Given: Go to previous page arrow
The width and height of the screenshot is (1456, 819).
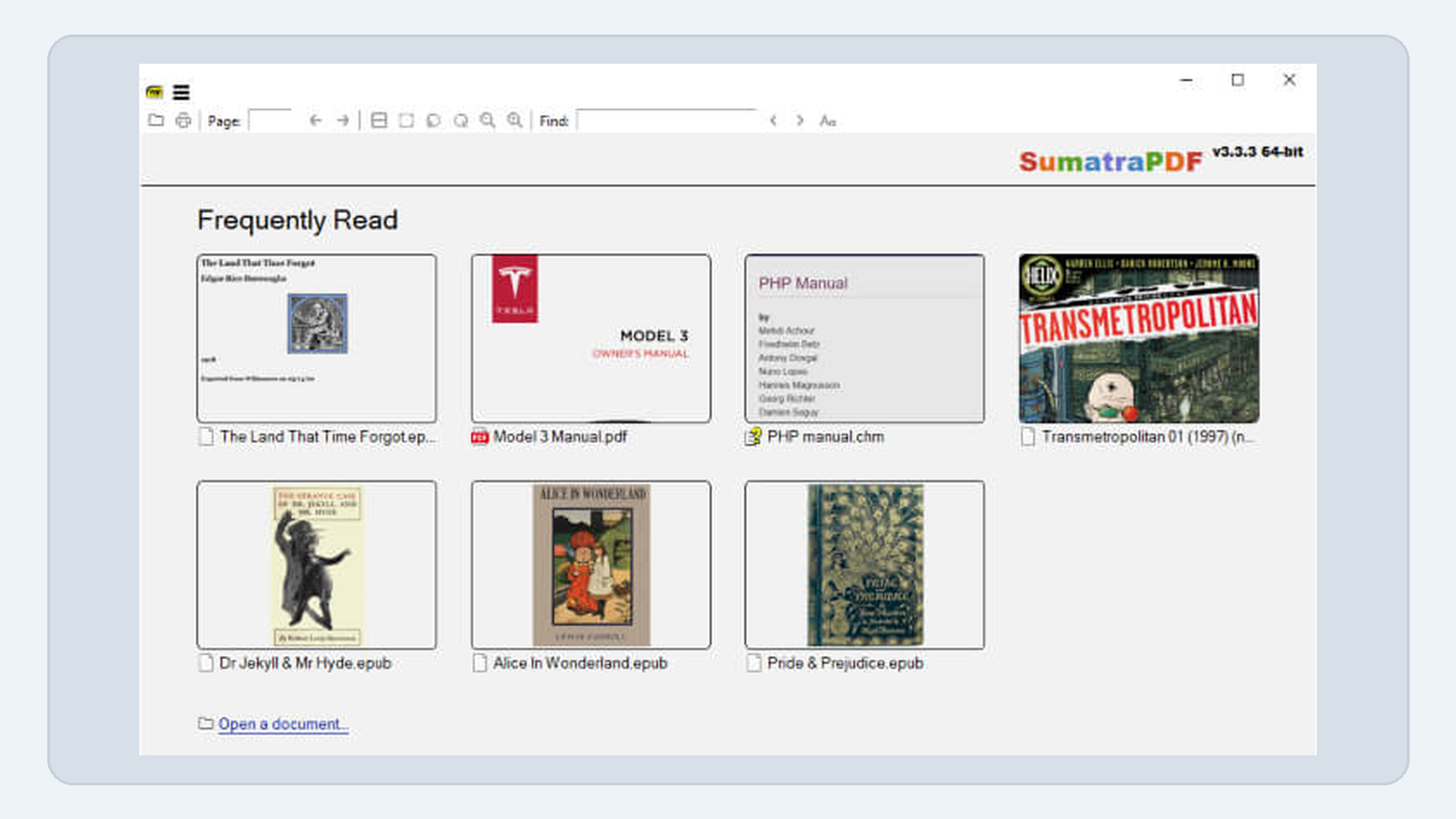Looking at the screenshot, I should (x=316, y=120).
